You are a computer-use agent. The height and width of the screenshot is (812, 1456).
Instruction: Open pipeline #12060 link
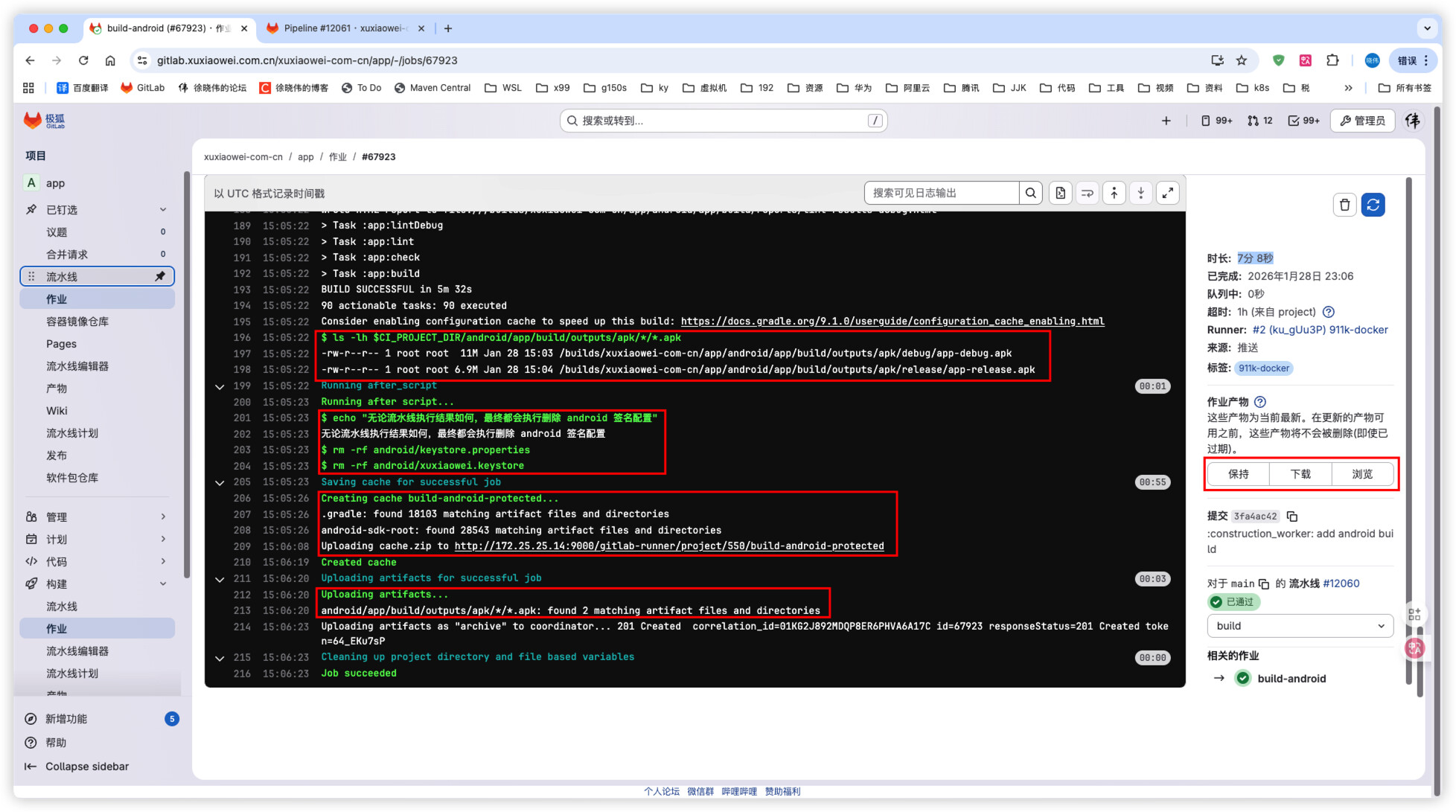1341,584
